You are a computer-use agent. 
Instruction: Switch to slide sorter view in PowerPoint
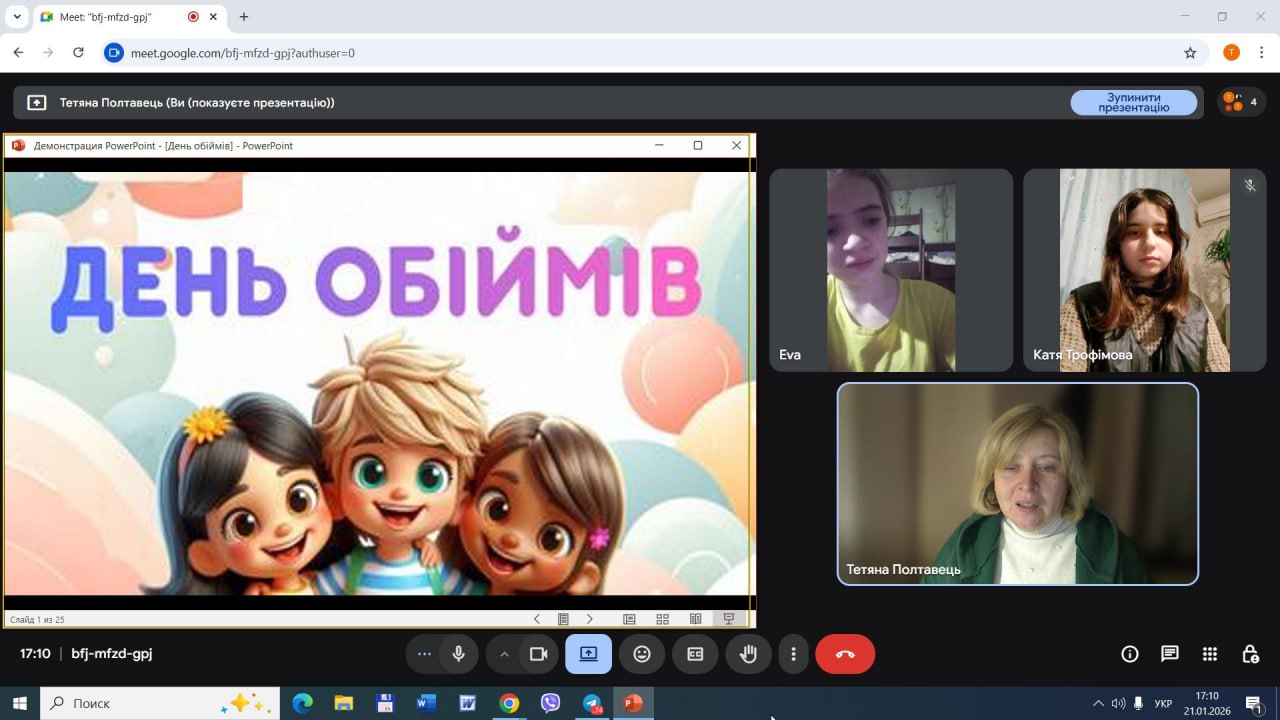click(x=662, y=619)
